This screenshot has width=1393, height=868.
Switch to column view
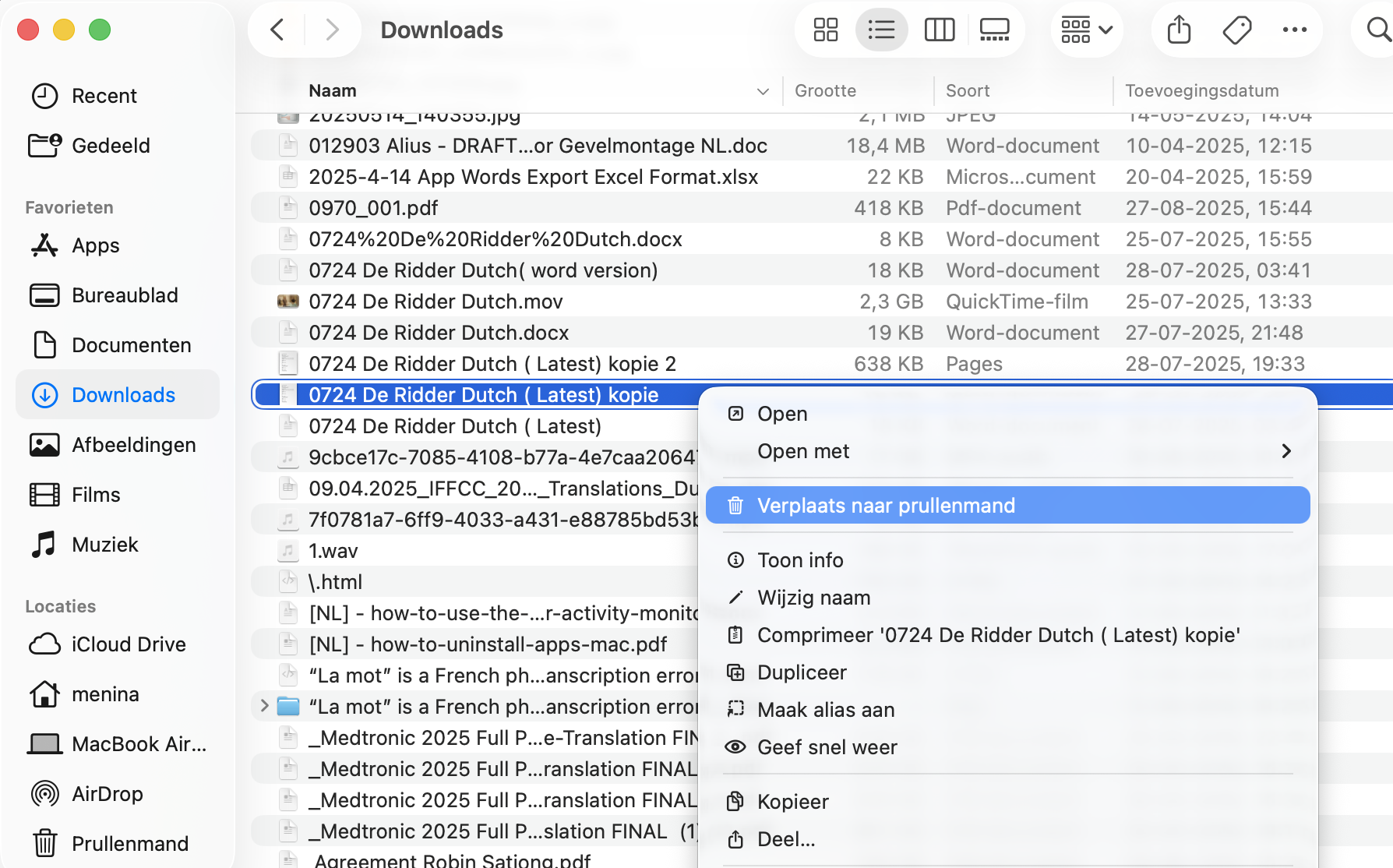[x=939, y=30]
